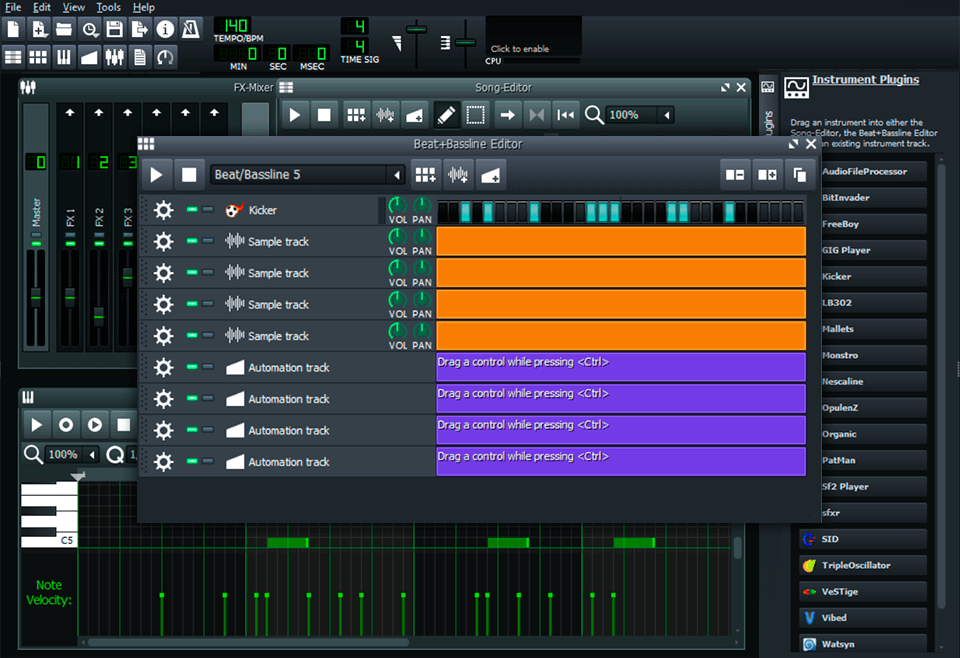Save the current project
Screen dimensions: 960x658
[x=114, y=29]
